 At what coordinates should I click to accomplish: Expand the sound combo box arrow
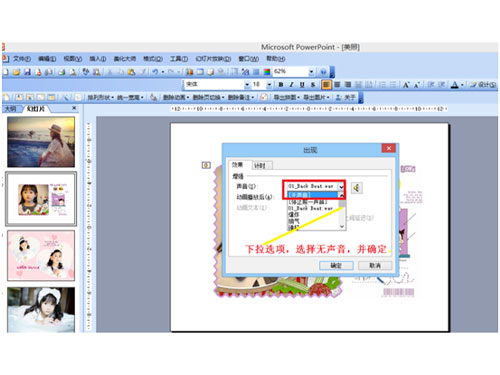point(341,186)
